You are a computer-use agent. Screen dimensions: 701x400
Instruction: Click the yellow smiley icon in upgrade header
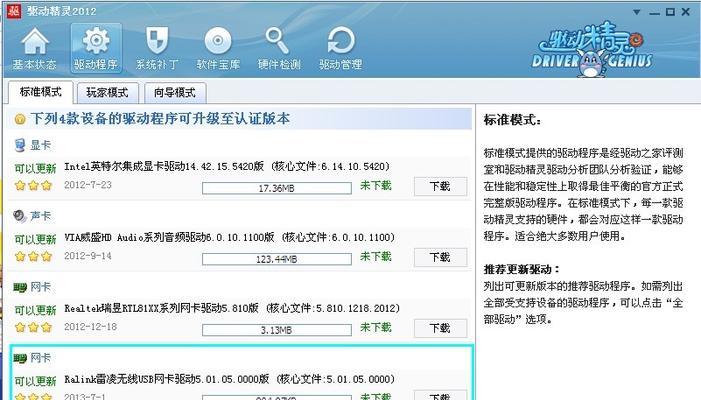click(x=20, y=119)
